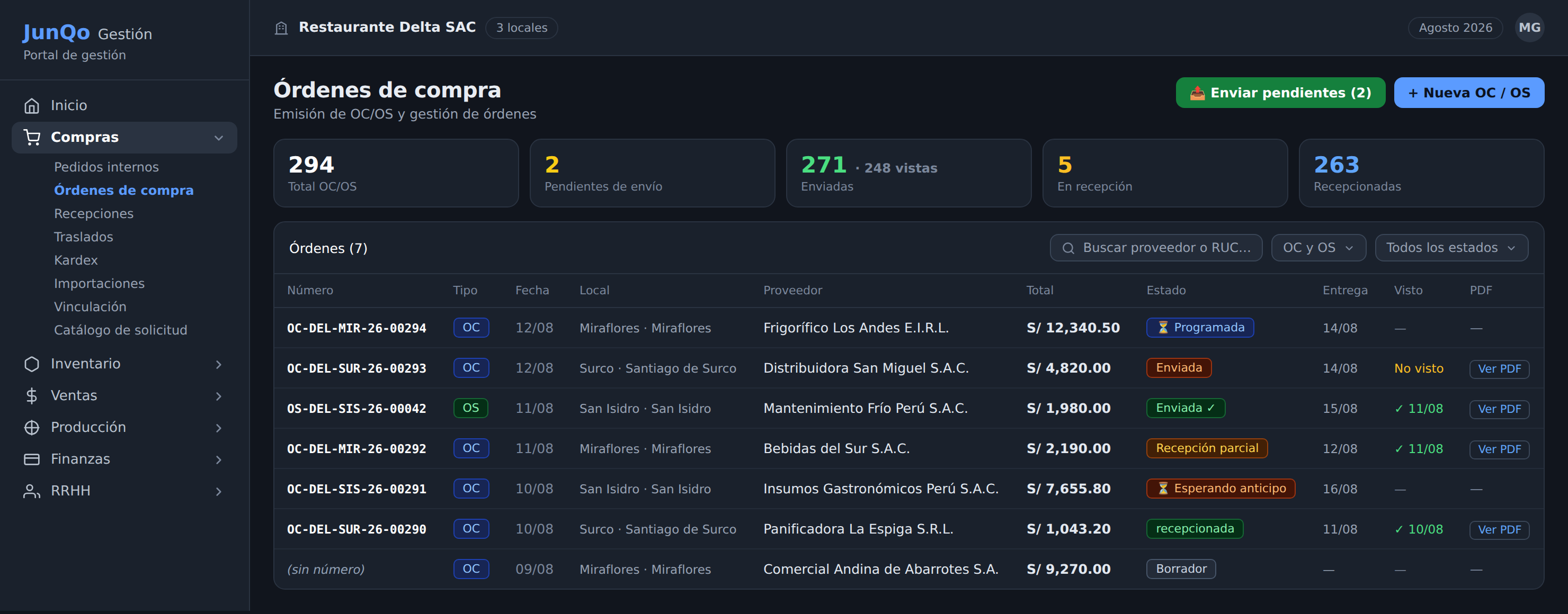The height and width of the screenshot is (614, 1568).
Task: Click supplier Comercial Andina de Abarrotes S.A.
Action: [881, 570]
